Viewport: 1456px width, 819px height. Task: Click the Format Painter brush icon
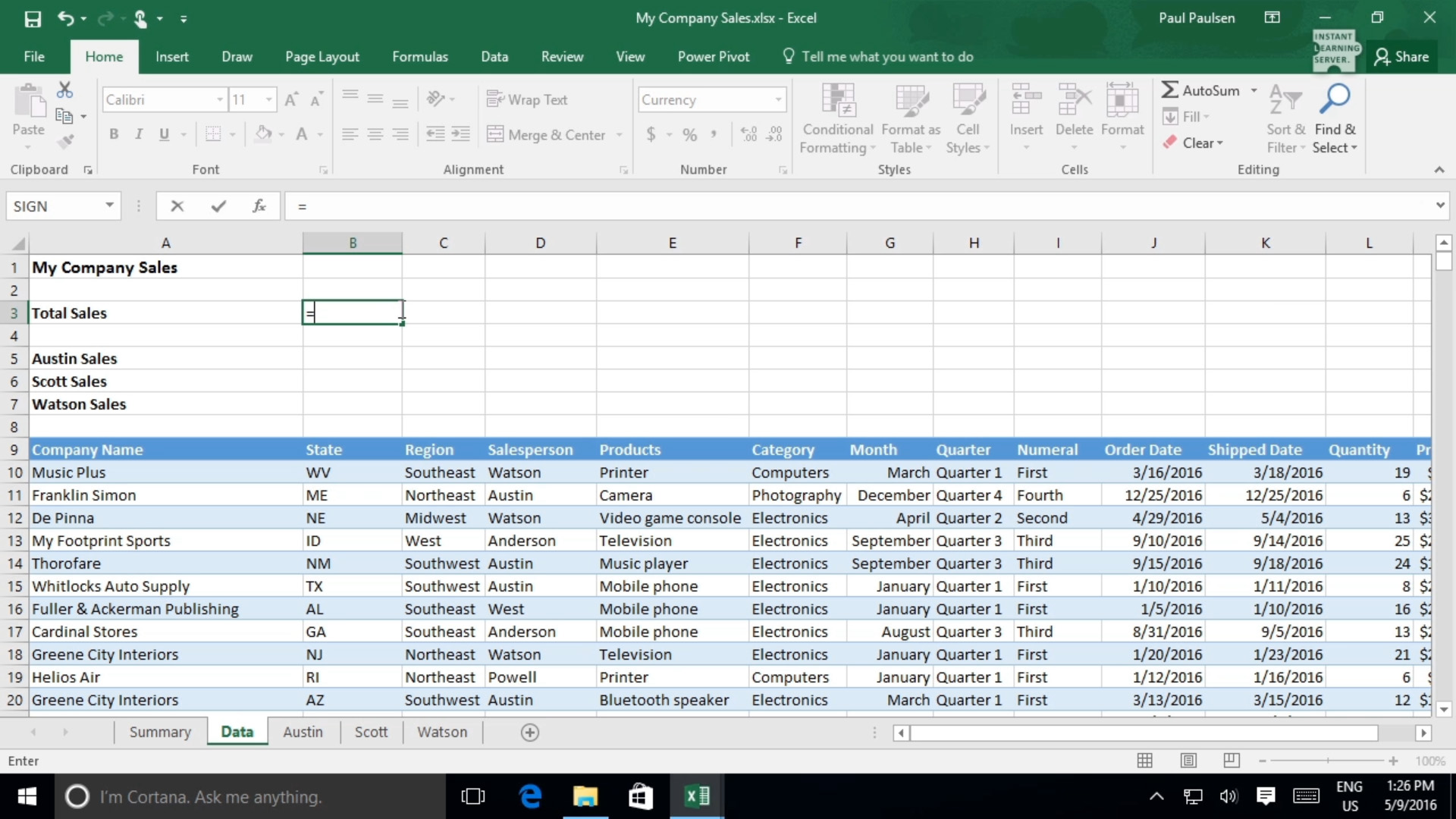(65, 141)
